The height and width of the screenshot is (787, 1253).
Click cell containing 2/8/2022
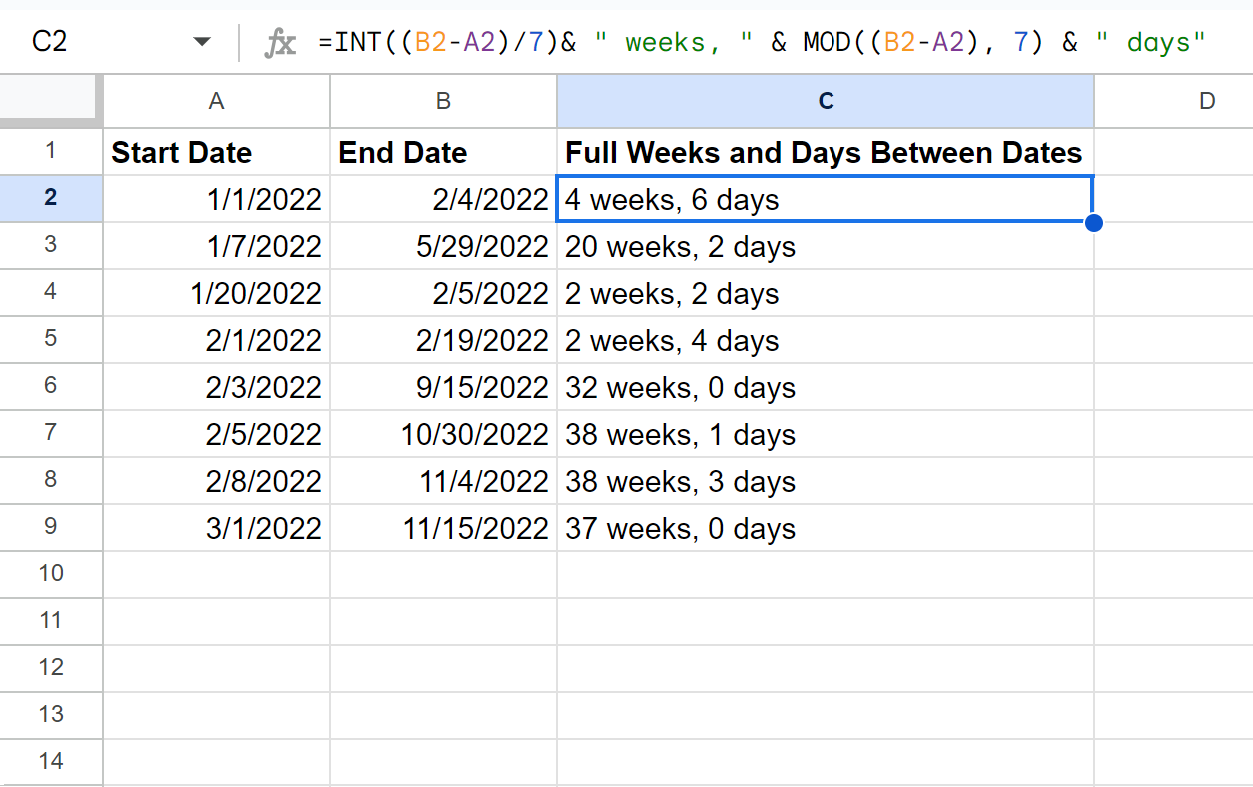tap(216, 481)
